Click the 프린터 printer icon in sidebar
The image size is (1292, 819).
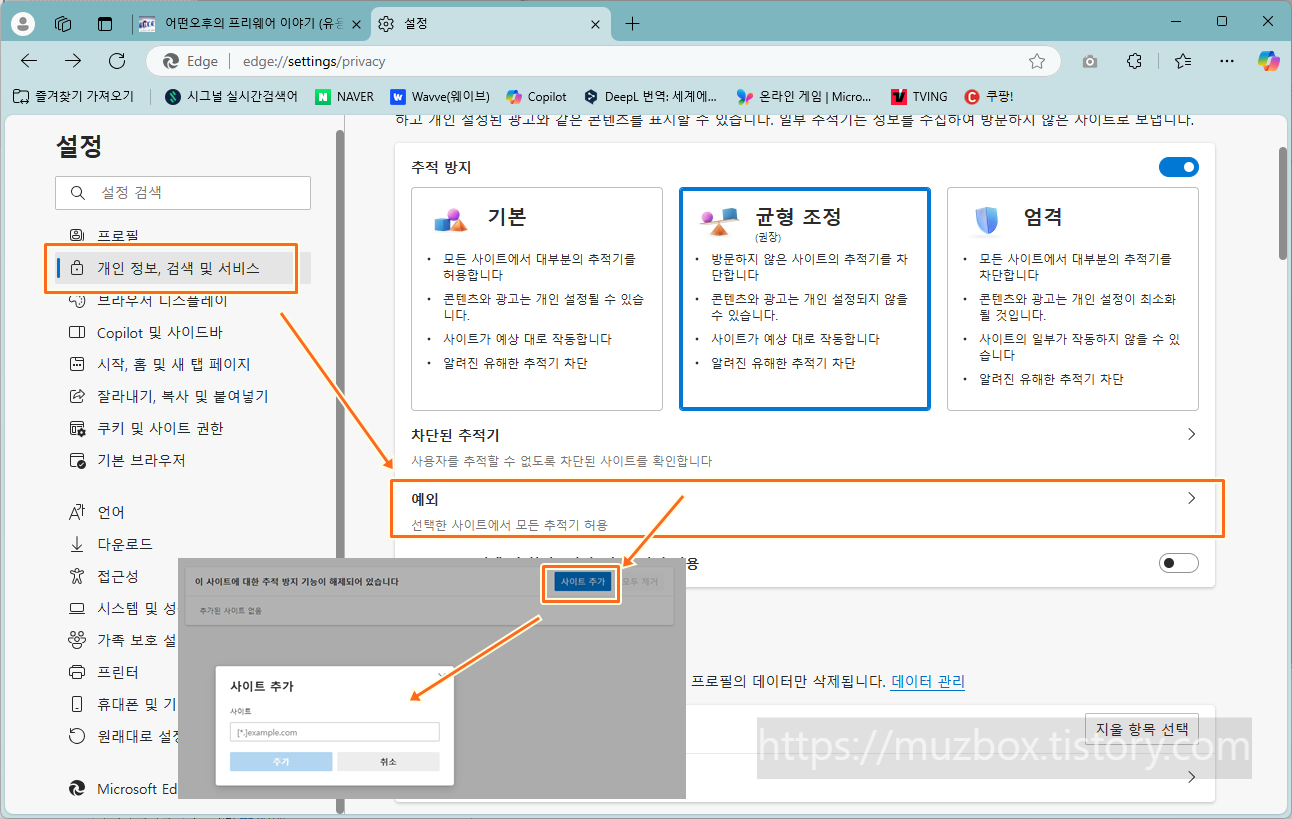[77, 672]
